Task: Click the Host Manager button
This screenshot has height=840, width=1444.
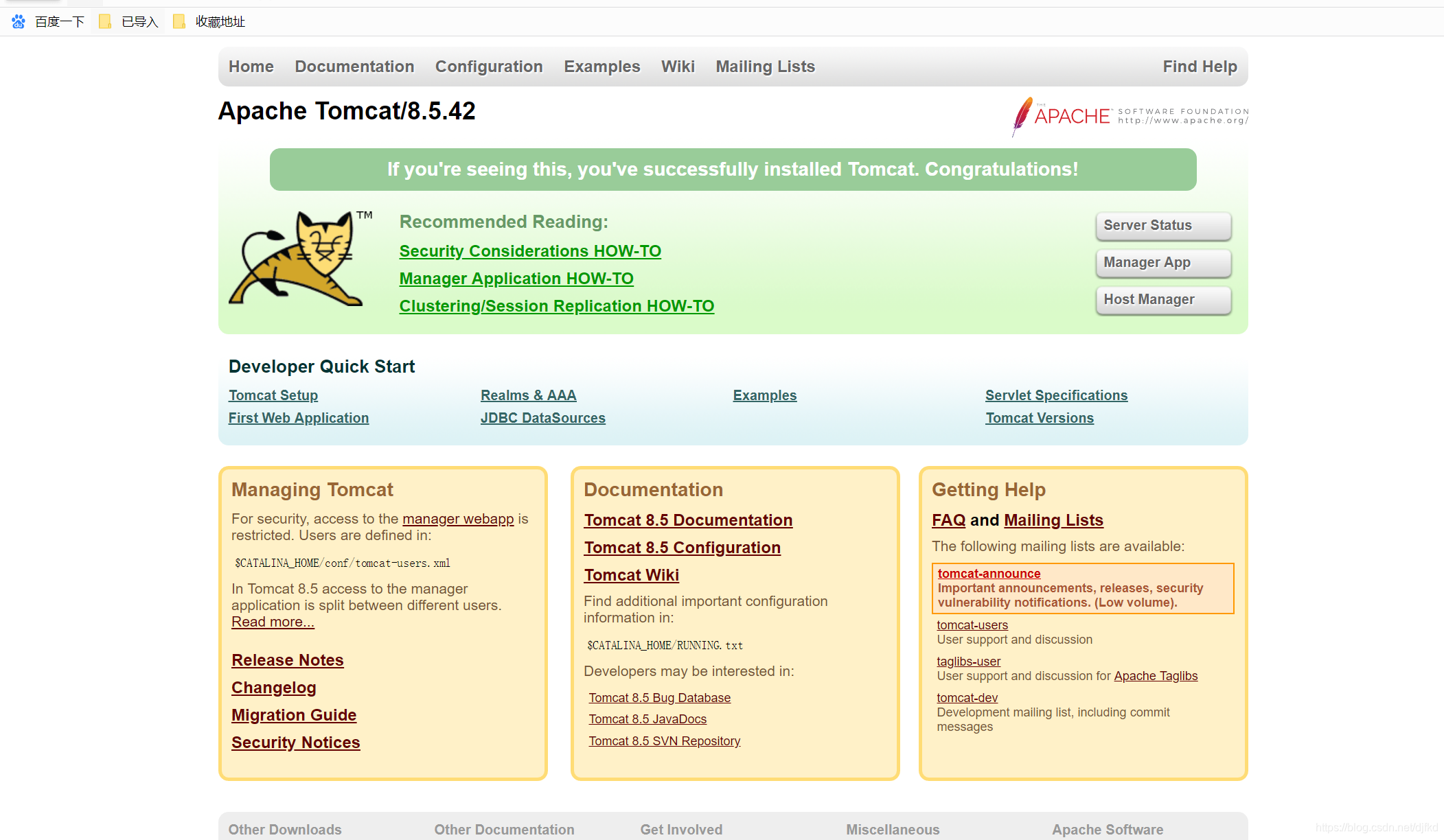Action: tap(1164, 300)
